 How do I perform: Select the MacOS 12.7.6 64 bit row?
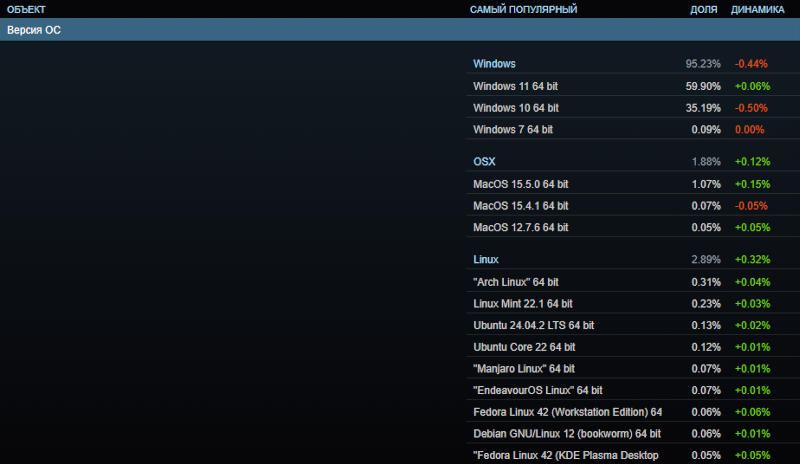click(520, 228)
